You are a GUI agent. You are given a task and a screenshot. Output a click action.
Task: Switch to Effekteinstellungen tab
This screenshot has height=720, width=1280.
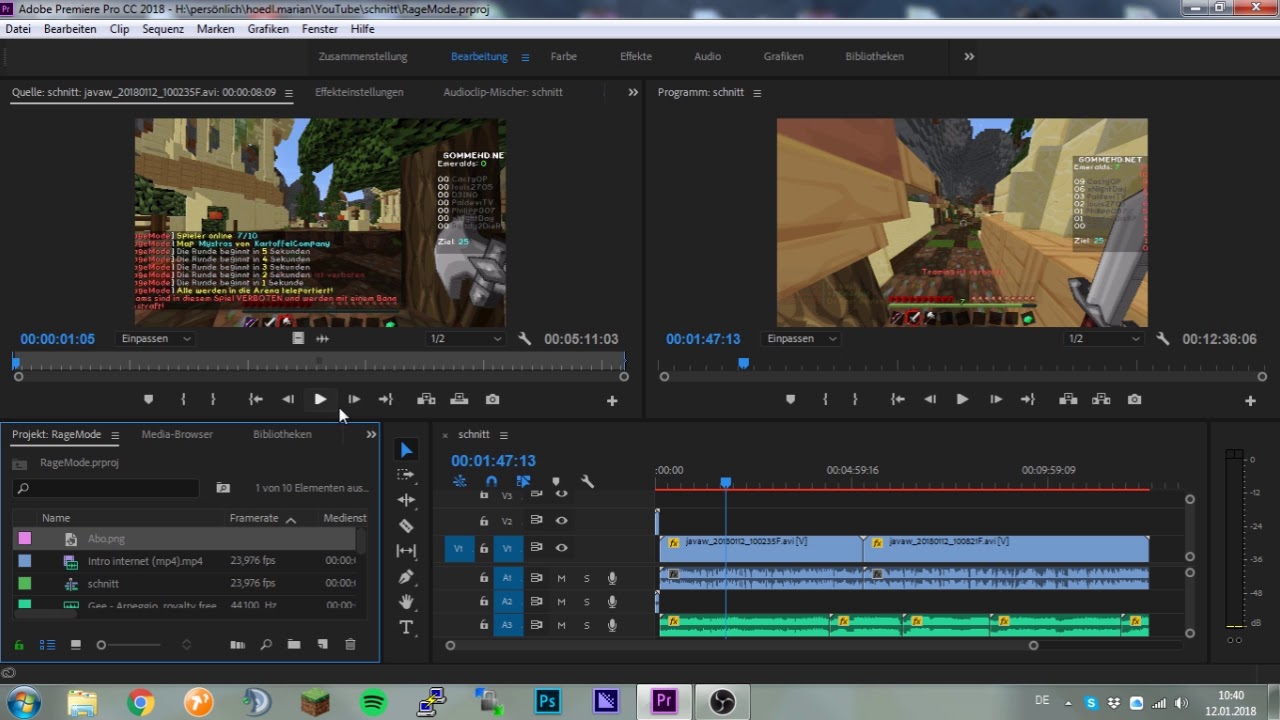pyautogui.click(x=359, y=92)
